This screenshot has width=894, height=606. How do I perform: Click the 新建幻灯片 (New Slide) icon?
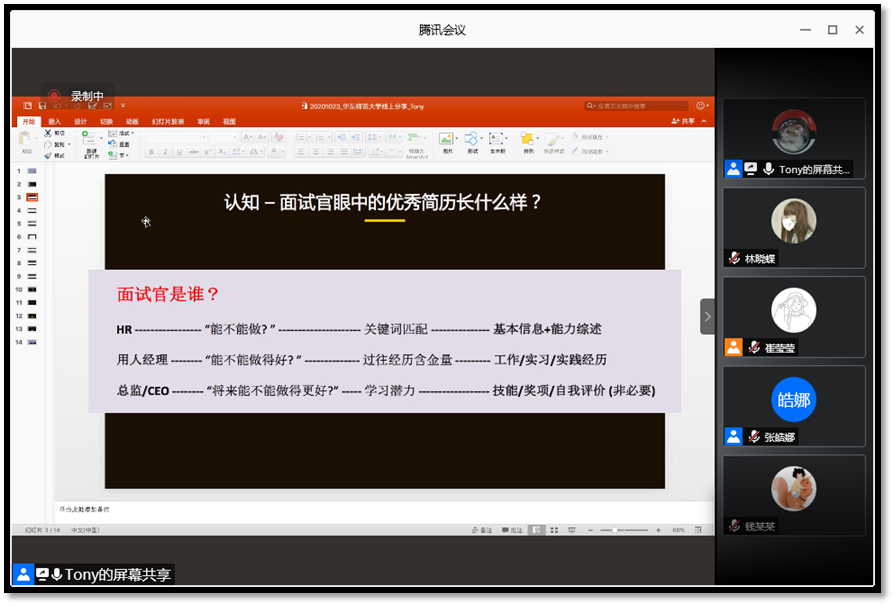pos(91,142)
